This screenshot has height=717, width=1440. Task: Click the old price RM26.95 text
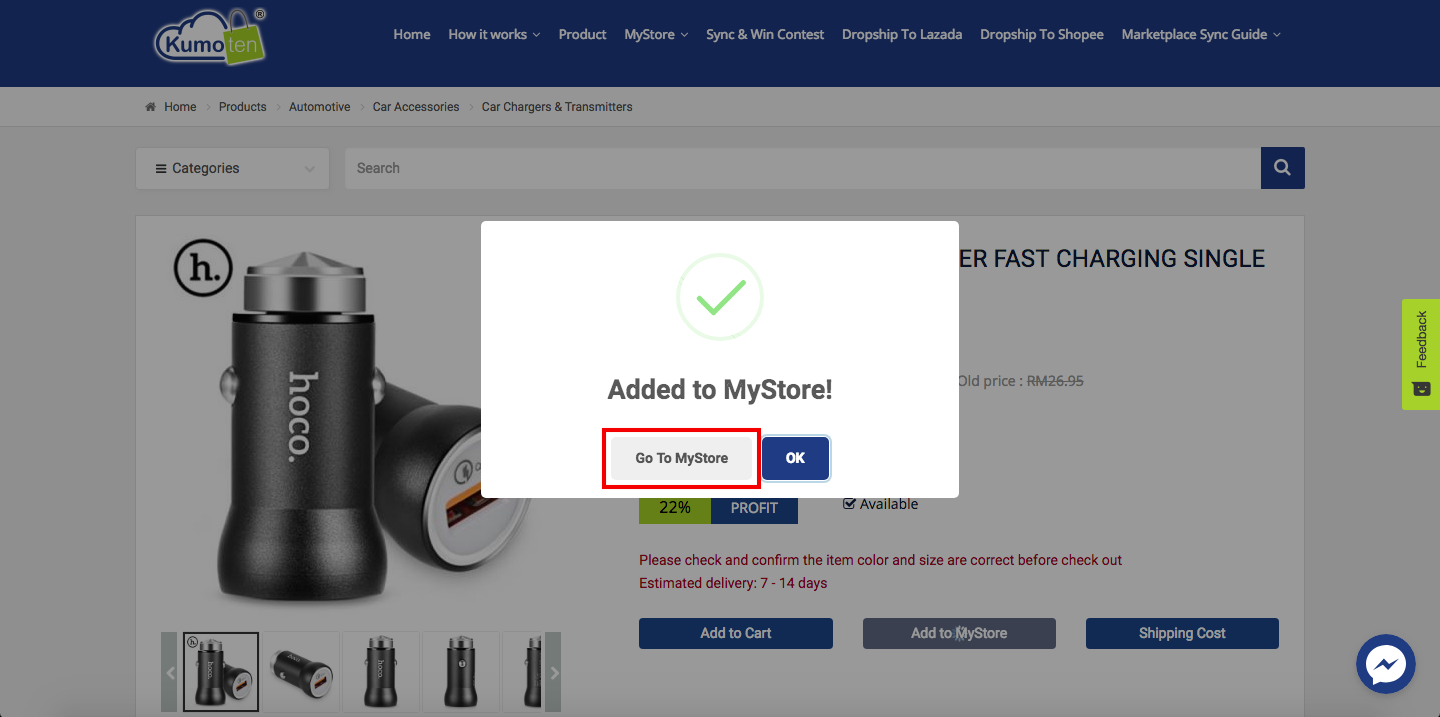pos(1055,381)
